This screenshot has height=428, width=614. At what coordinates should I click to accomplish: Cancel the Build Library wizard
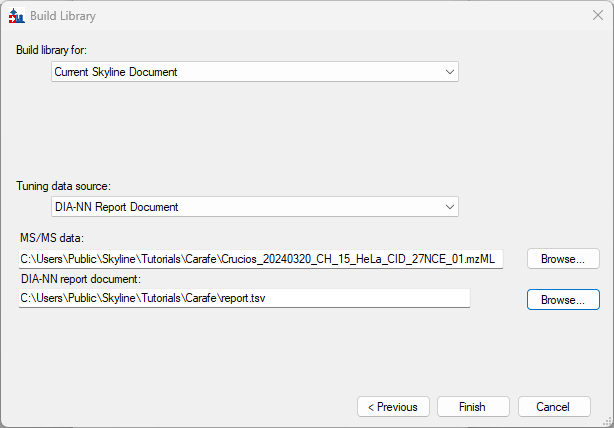coord(553,407)
